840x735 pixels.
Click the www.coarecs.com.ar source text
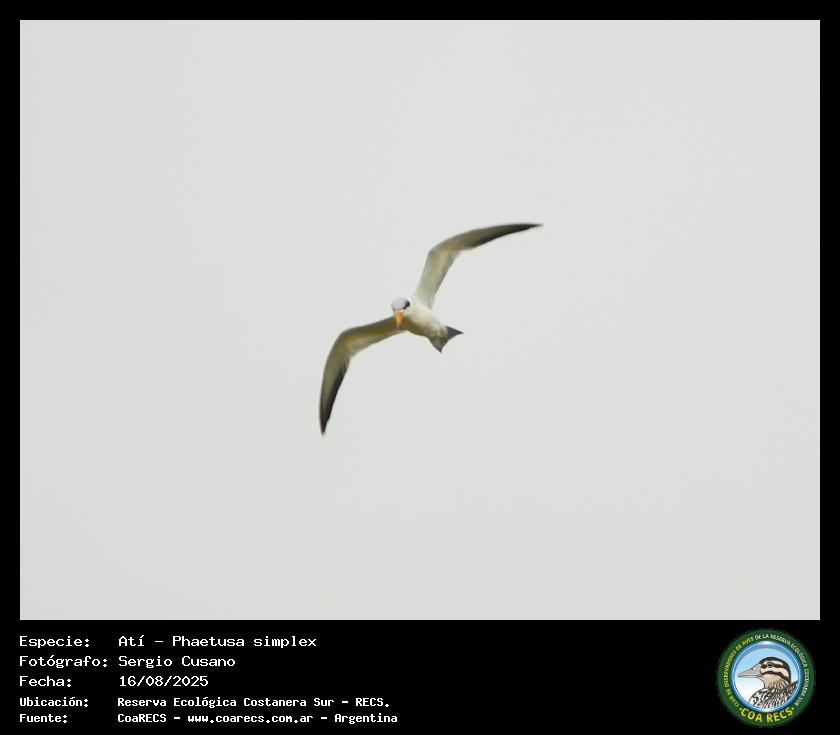(250, 718)
